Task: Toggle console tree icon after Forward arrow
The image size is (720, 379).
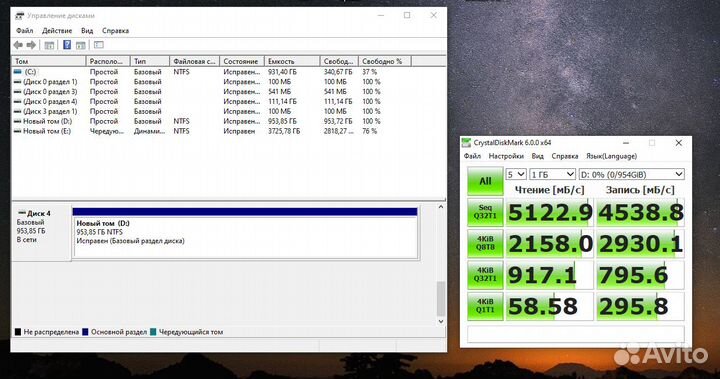Action: pos(49,45)
